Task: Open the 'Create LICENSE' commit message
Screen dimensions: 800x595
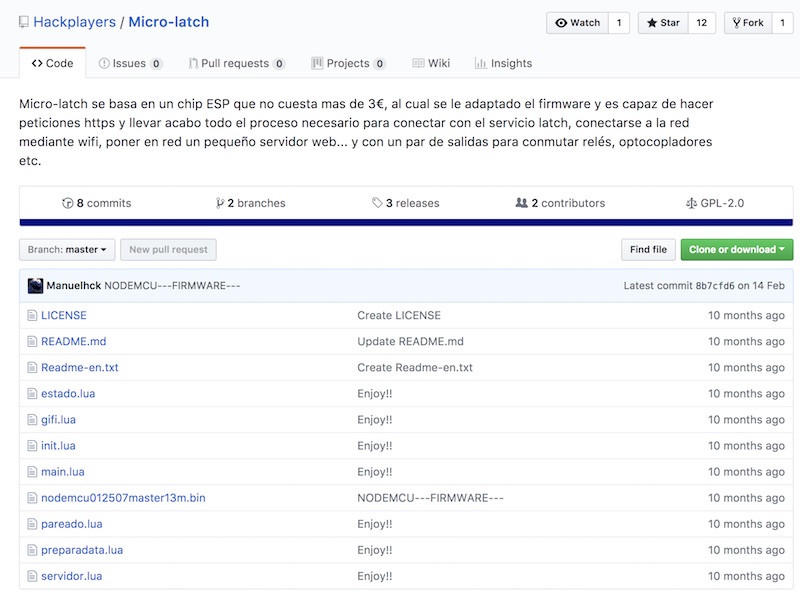Action: pos(399,315)
